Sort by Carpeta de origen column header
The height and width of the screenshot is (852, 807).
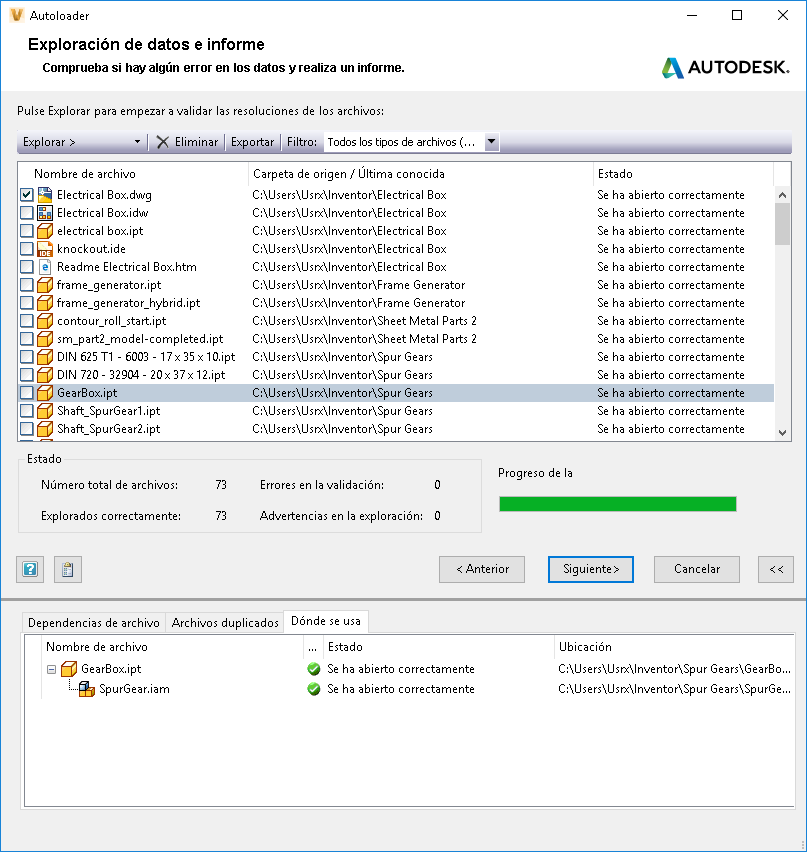(421, 174)
